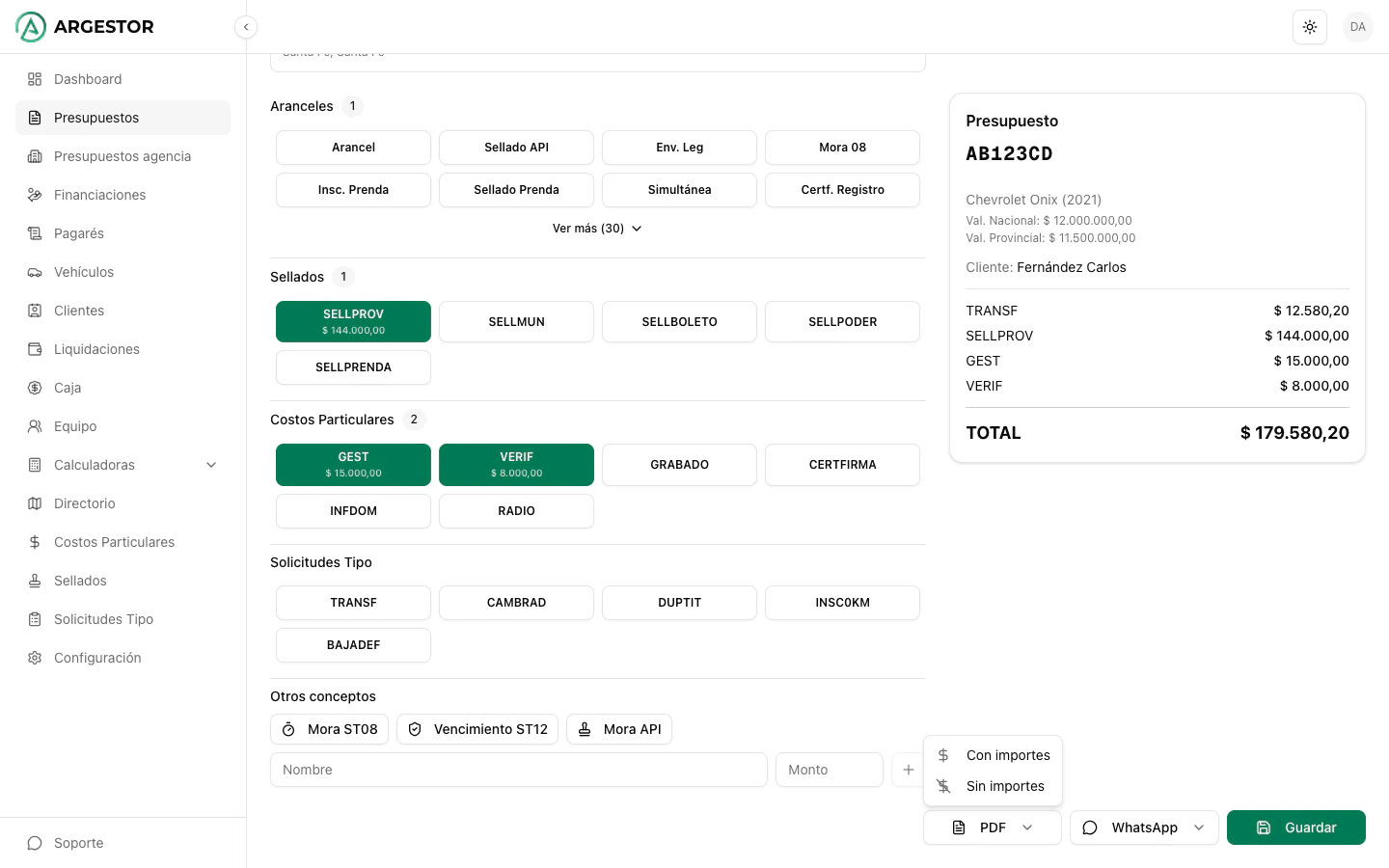The image size is (1389, 868).
Task: Click the Directorio map icon
Action: click(x=35, y=503)
